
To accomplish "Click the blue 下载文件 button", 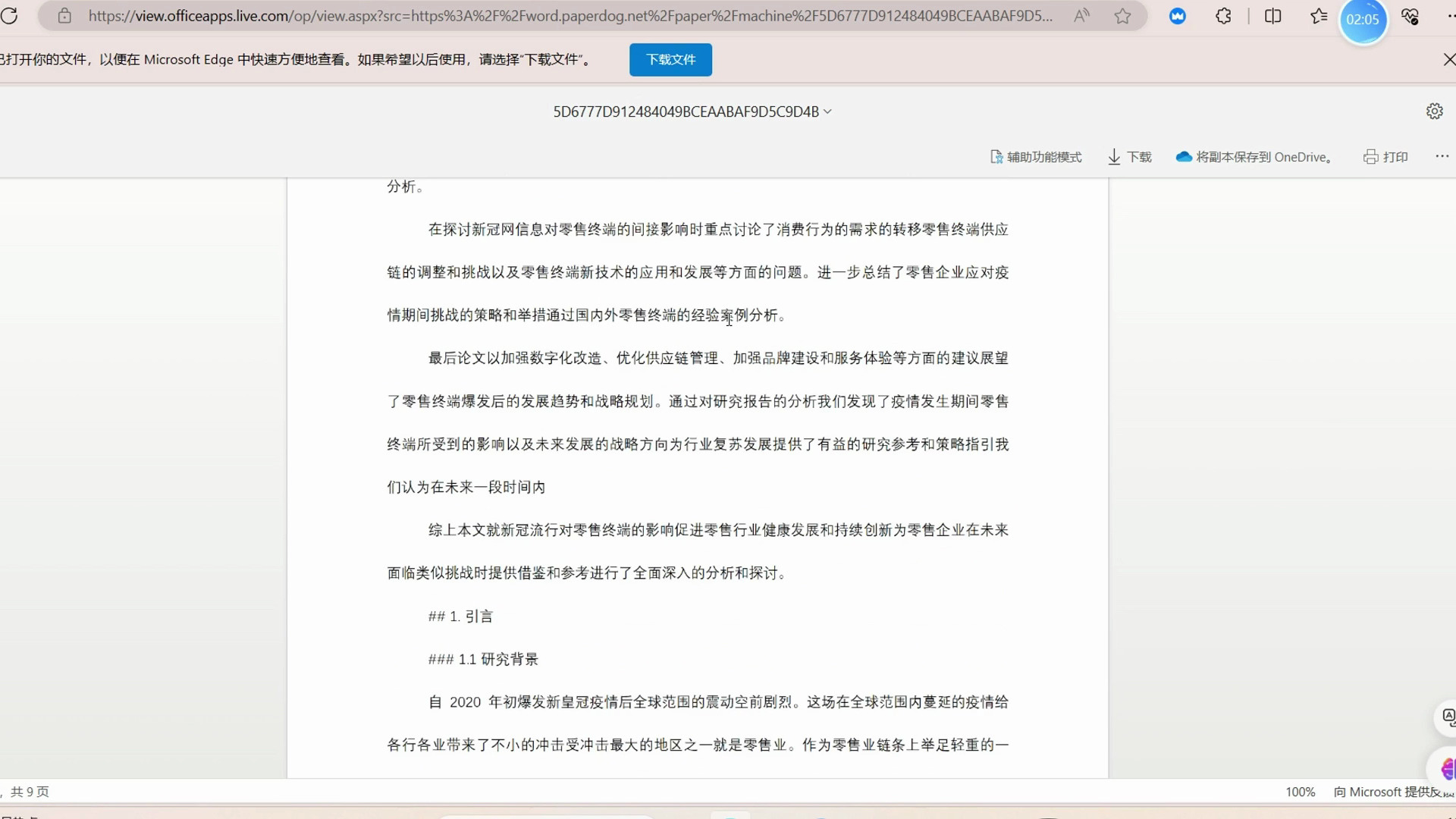I will click(x=670, y=59).
